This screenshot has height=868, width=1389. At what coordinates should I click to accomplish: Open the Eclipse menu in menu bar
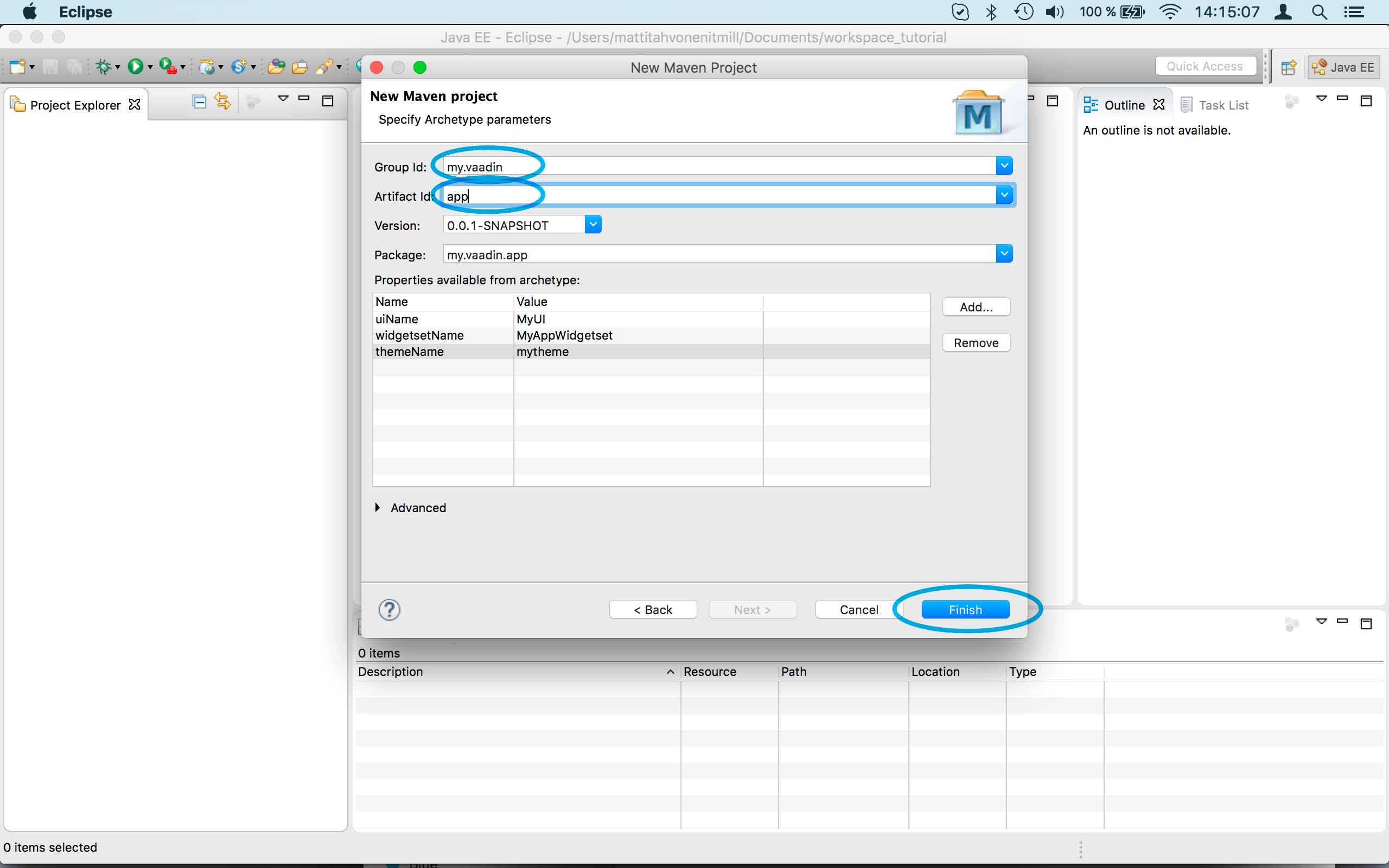tap(85, 12)
